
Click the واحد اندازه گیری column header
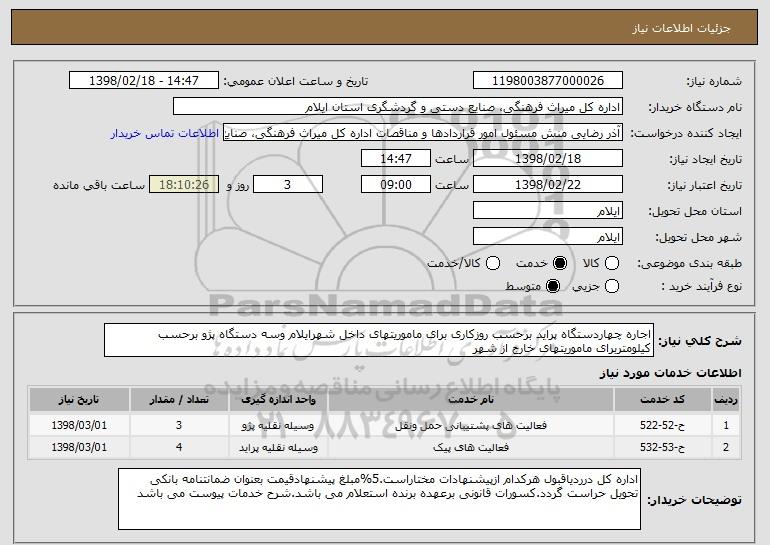pos(278,400)
